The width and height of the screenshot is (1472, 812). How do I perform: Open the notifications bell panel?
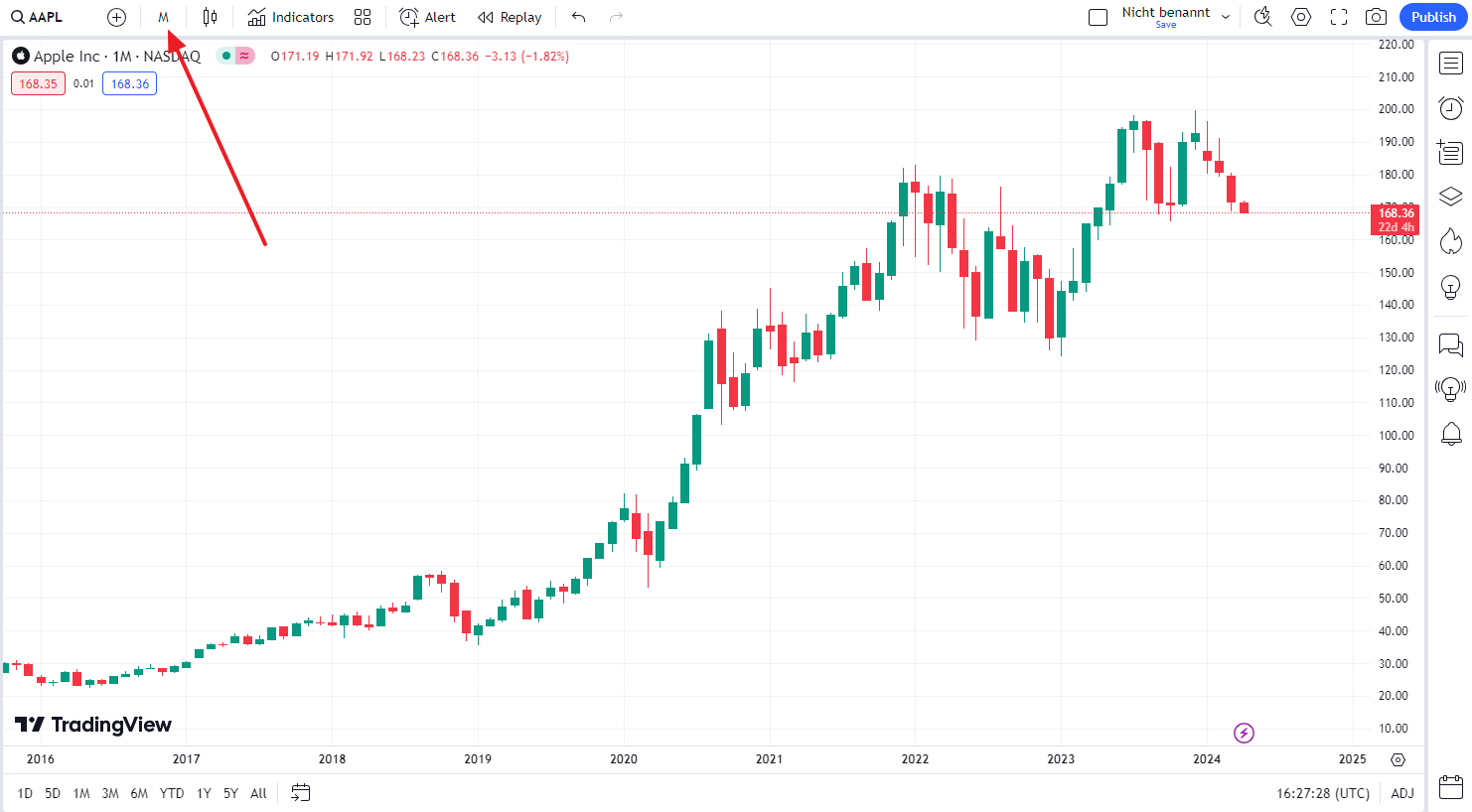pyautogui.click(x=1451, y=434)
